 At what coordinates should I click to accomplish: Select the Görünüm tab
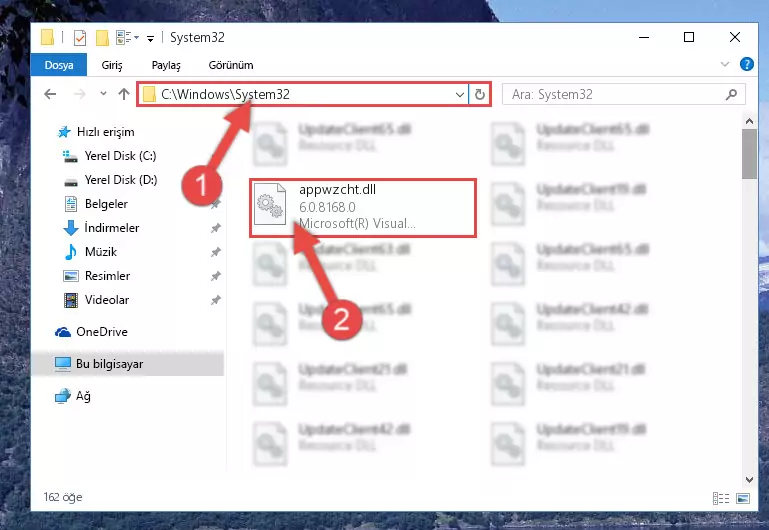pos(231,65)
